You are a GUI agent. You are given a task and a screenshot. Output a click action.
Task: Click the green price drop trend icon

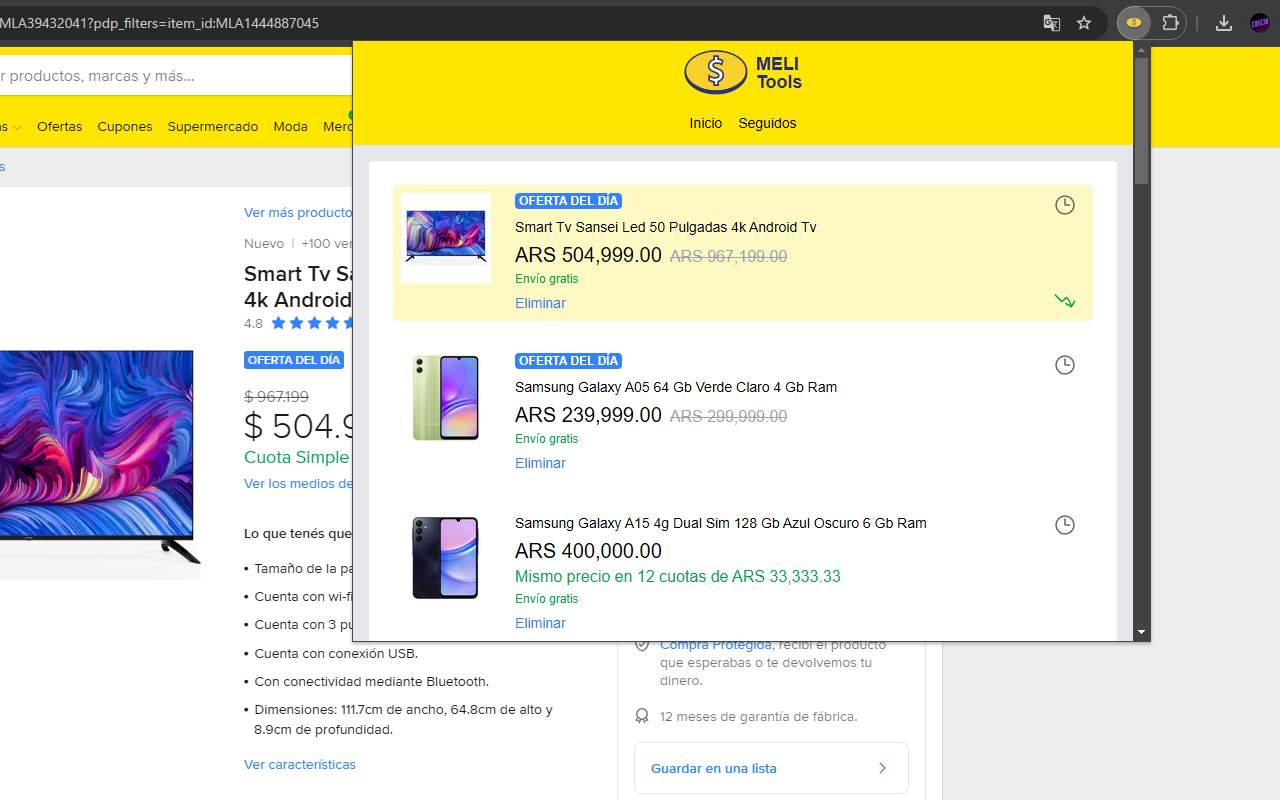(x=1065, y=301)
